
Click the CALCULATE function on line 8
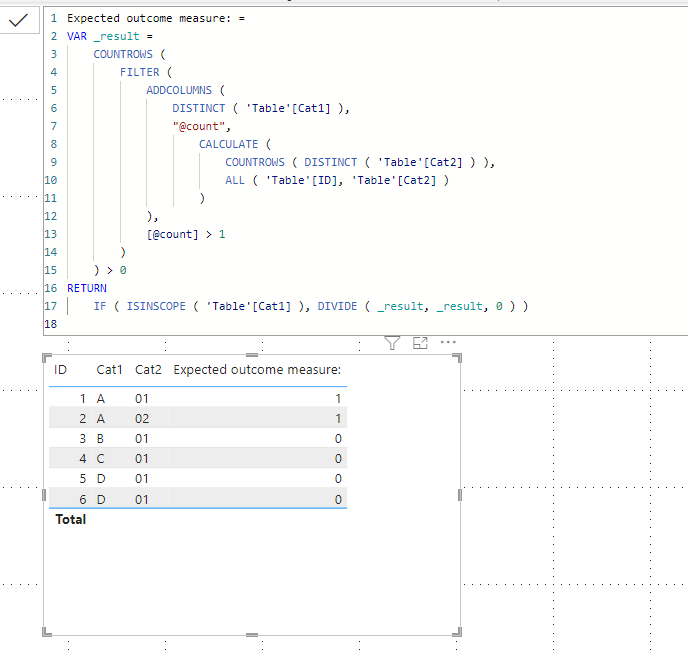tap(228, 144)
